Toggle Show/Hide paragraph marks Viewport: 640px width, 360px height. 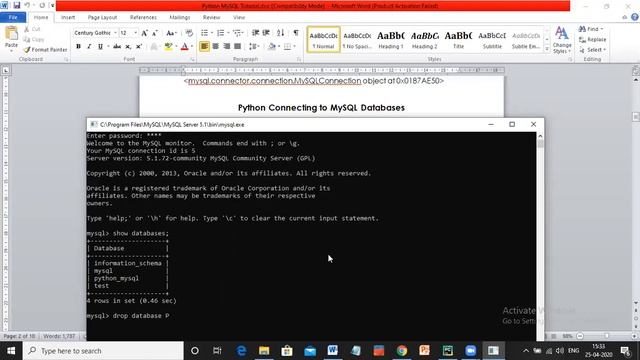click(x=296, y=33)
